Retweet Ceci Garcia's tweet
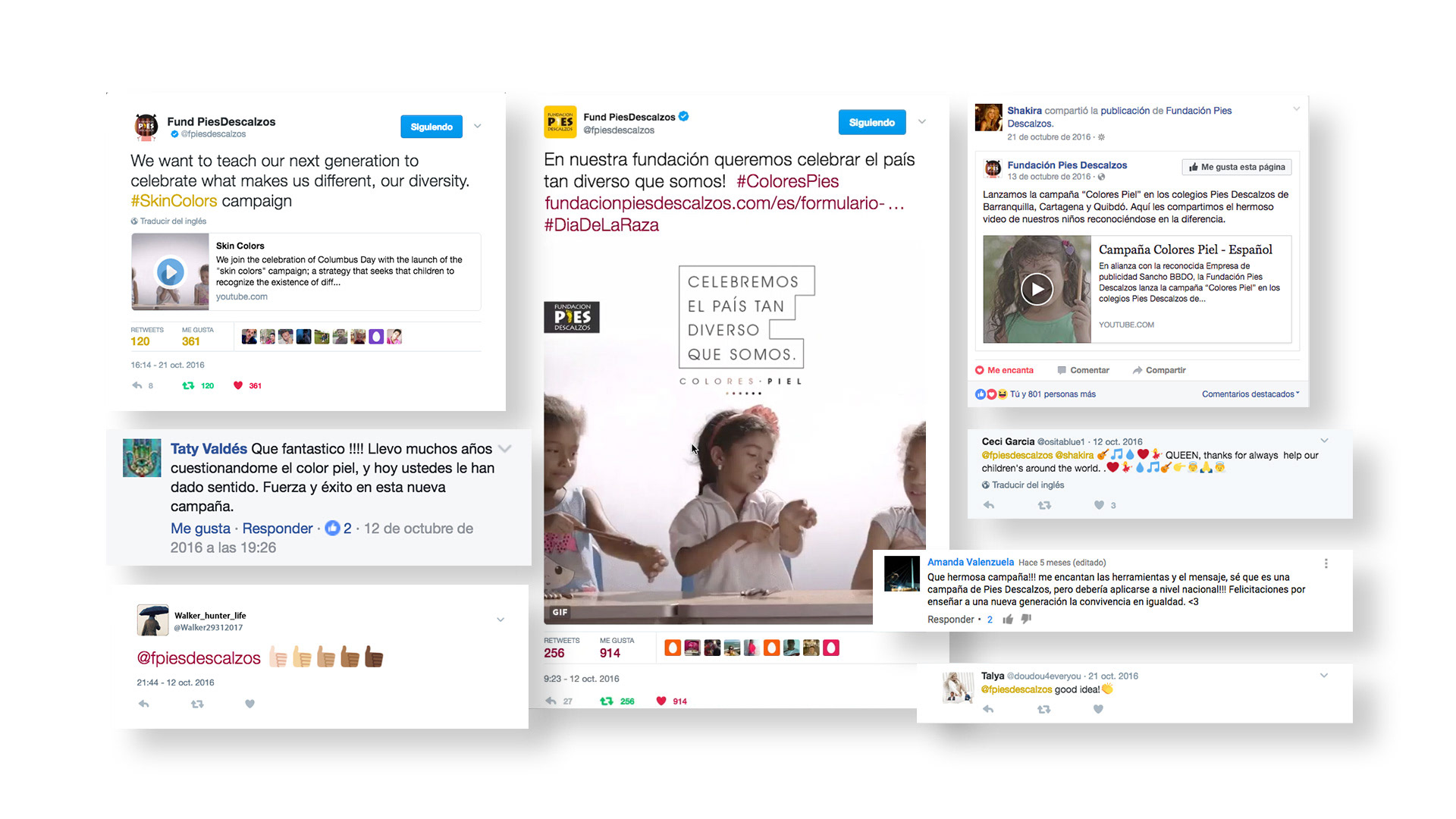Viewport: 1456px width, 819px height. tap(1044, 505)
